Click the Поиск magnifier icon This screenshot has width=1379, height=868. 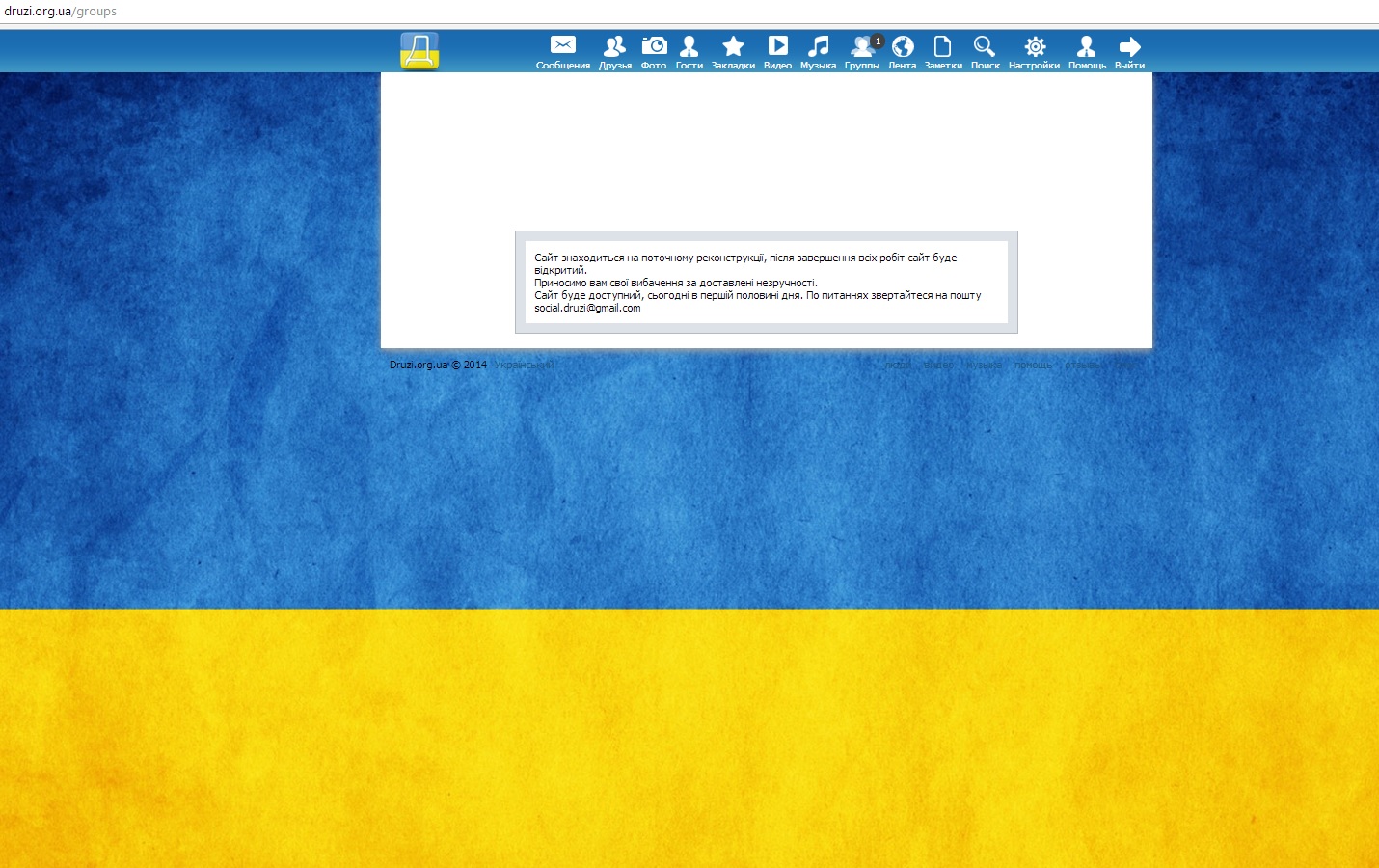tap(985, 47)
